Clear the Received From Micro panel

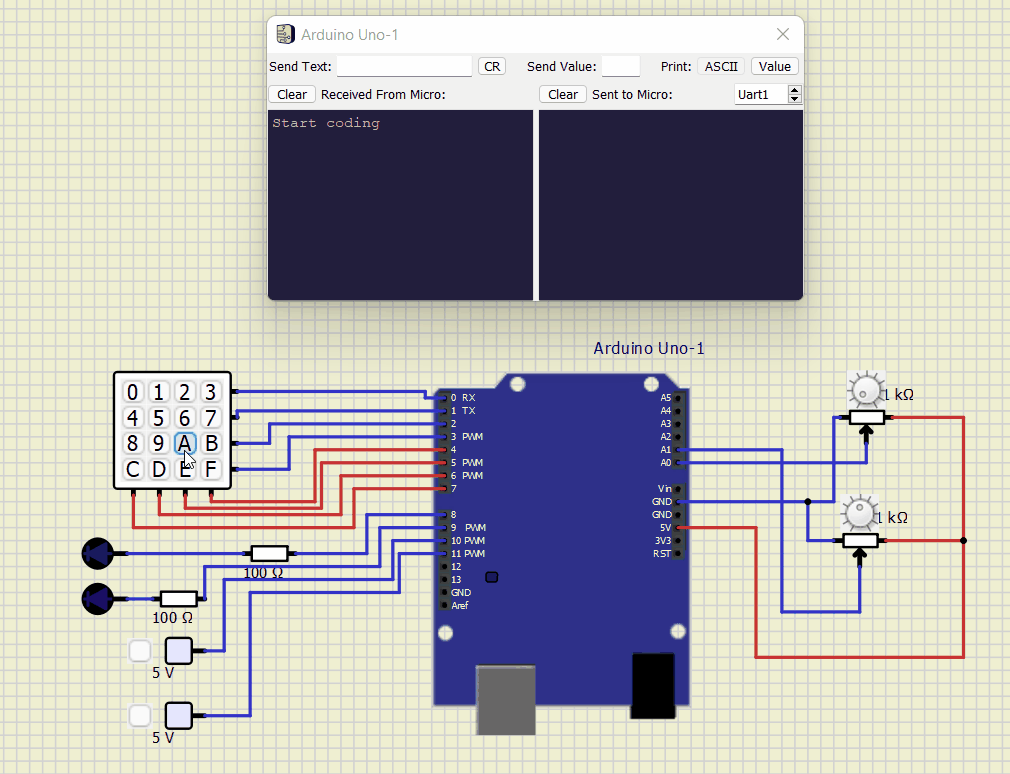coord(292,95)
